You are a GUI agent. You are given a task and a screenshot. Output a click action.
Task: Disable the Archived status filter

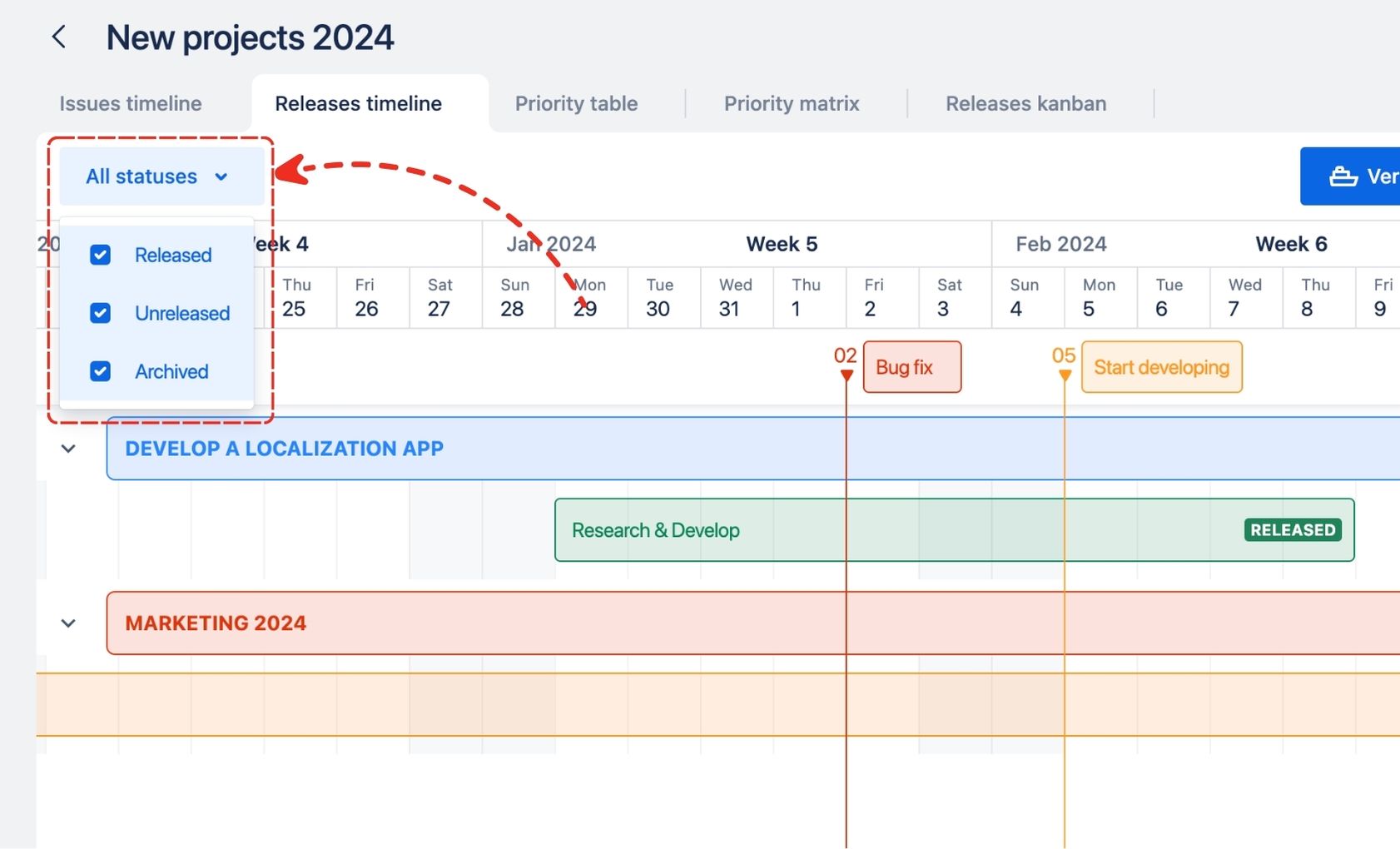pyautogui.click(x=99, y=371)
